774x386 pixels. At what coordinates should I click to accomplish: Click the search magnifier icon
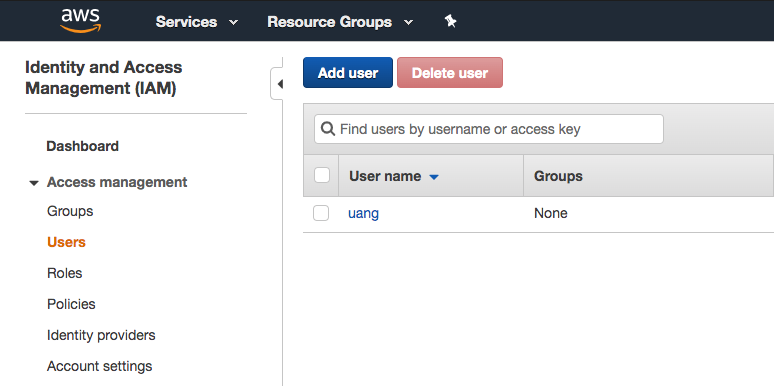click(328, 129)
